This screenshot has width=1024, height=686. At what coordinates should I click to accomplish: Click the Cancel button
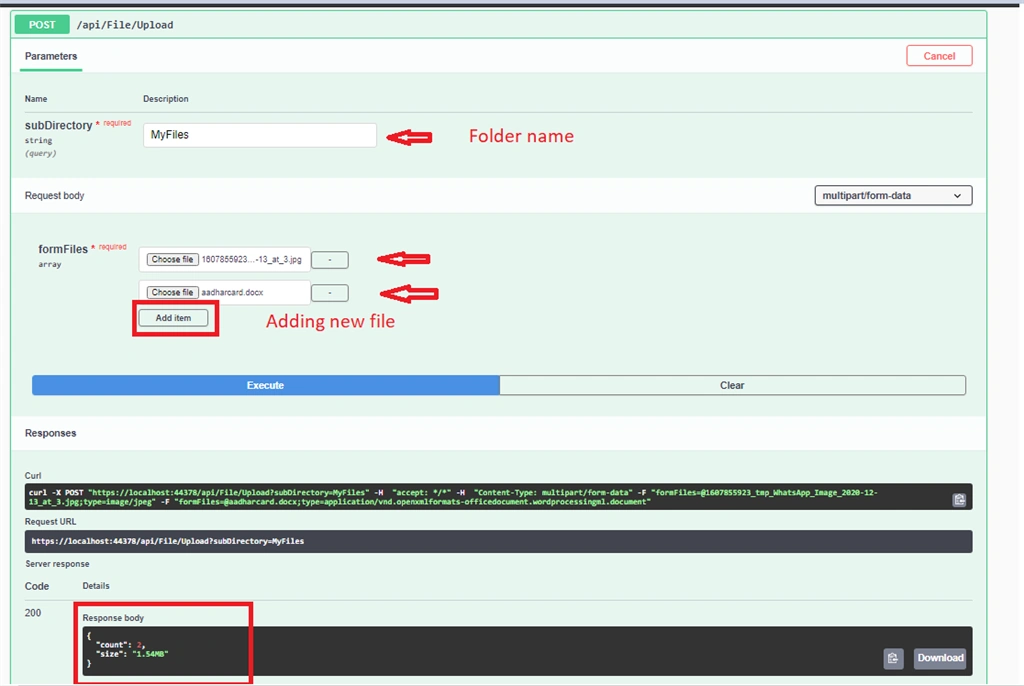click(x=939, y=56)
